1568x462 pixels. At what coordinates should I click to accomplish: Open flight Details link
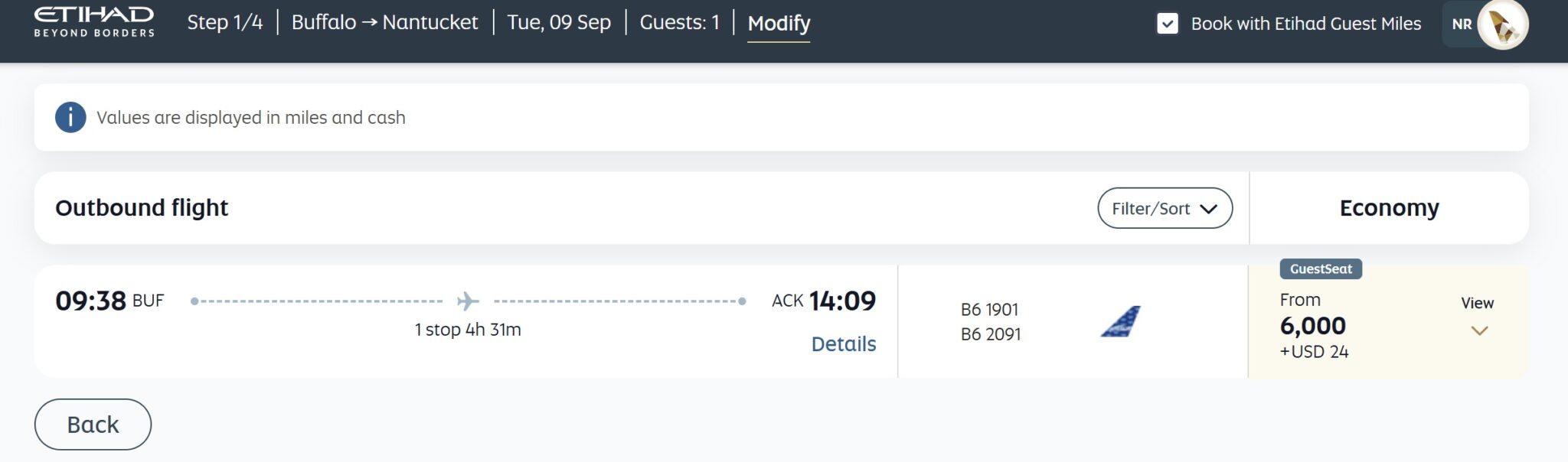point(844,343)
